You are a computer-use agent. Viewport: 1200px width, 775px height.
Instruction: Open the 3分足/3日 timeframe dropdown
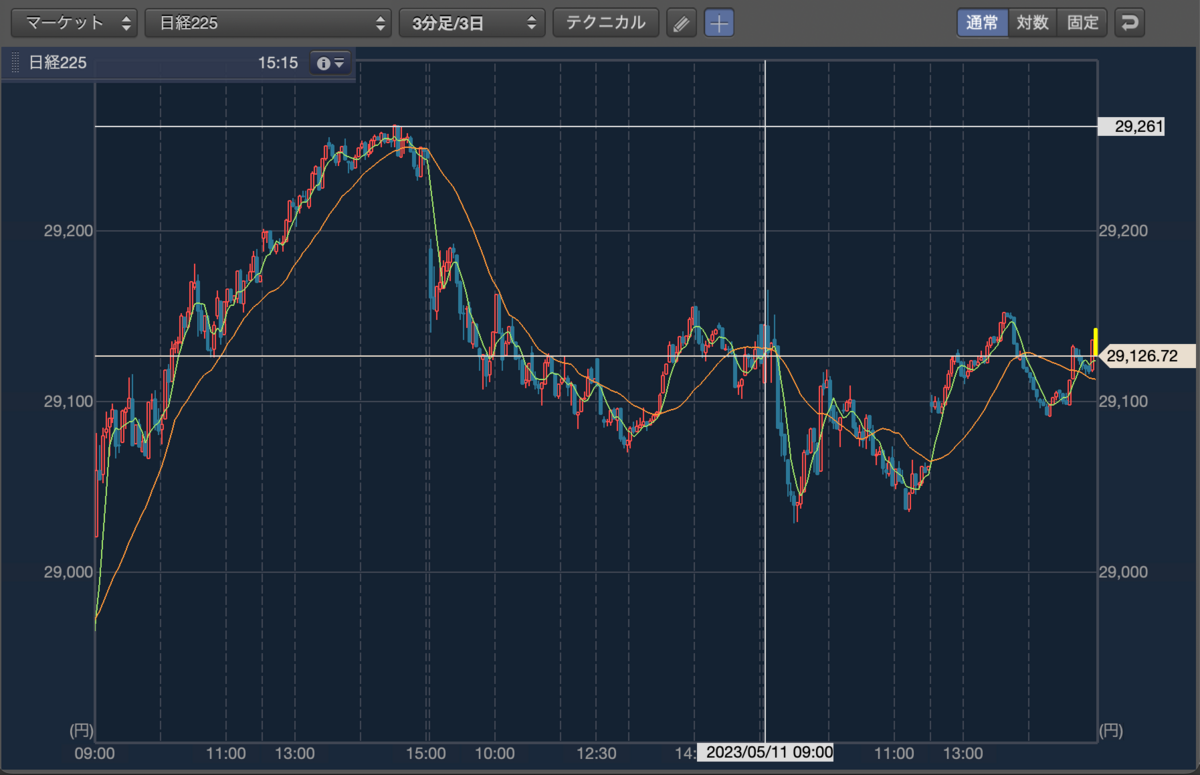(472, 23)
